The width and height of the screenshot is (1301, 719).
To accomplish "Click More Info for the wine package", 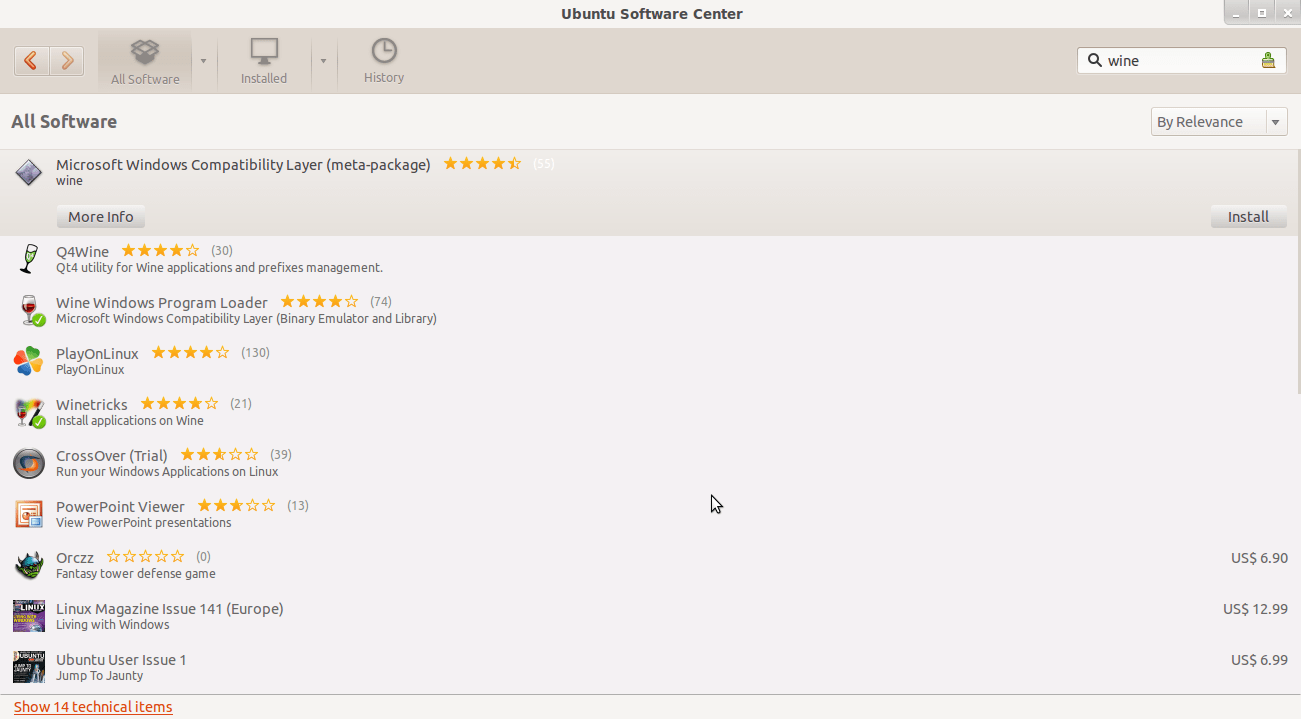I will coord(101,217).
